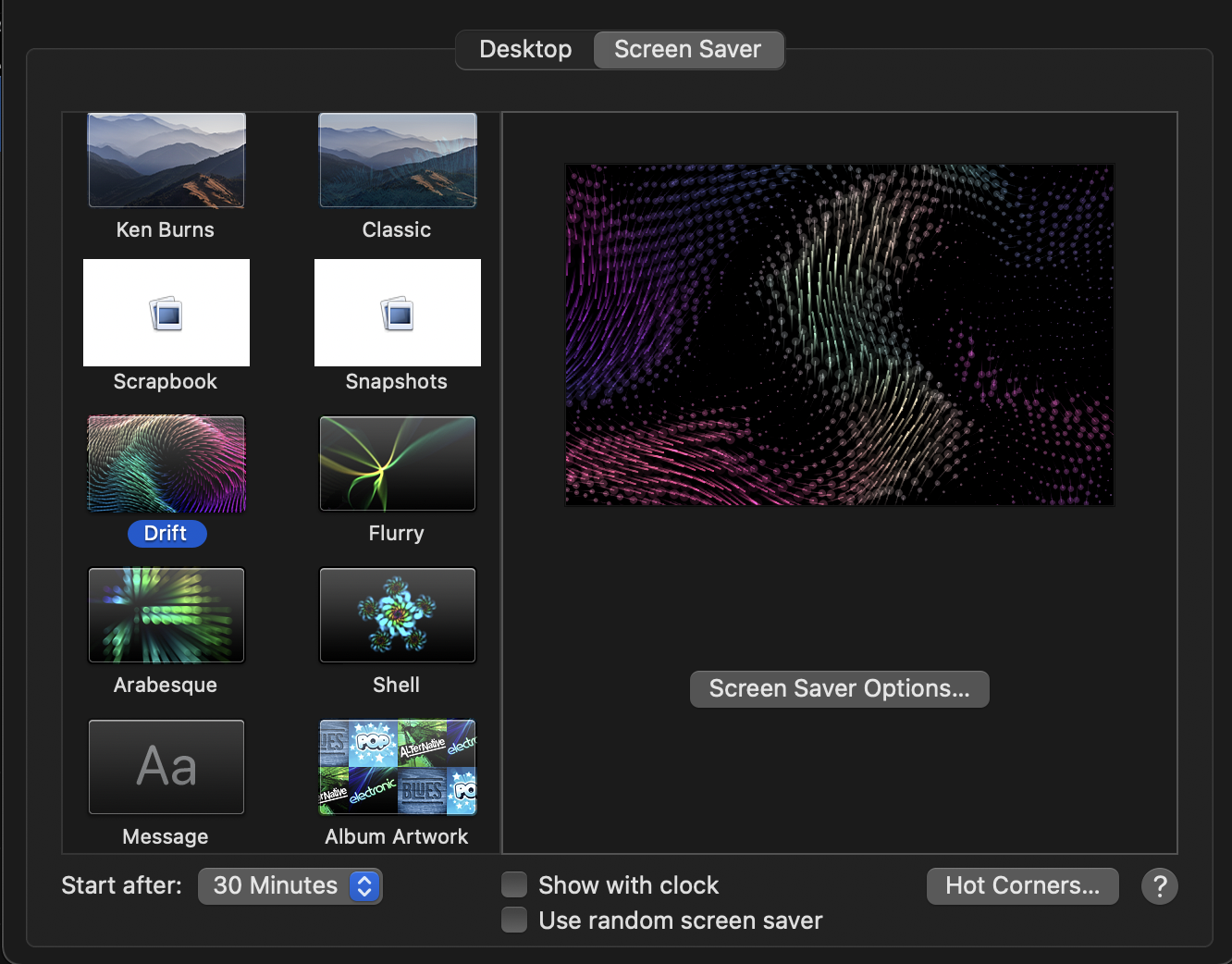Open Screen Saver Options dialog

click(839, 689)
